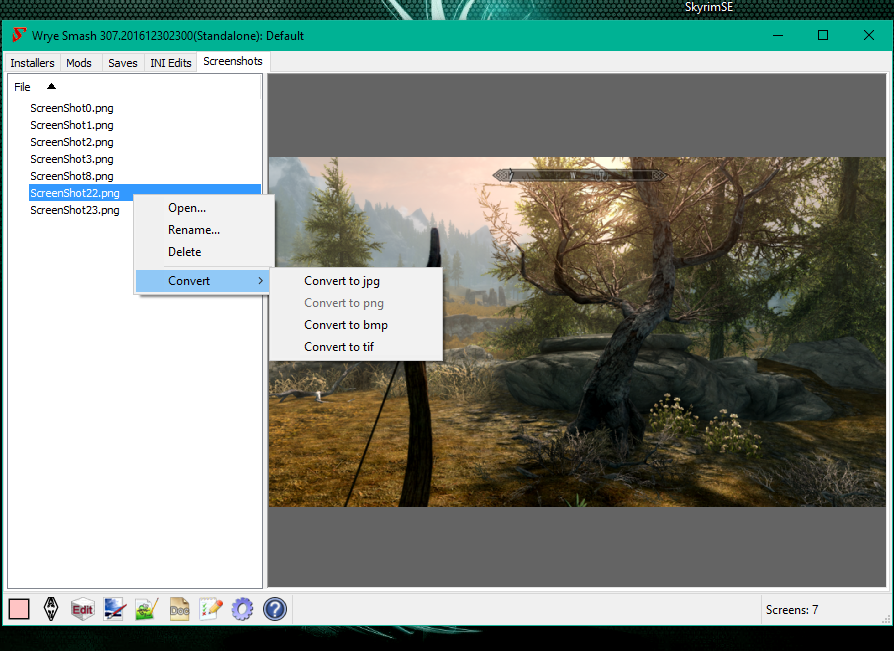Viewport: 894px width, 651px height.
Task: Open help with the question mark icon
Action: click(275, 609)
